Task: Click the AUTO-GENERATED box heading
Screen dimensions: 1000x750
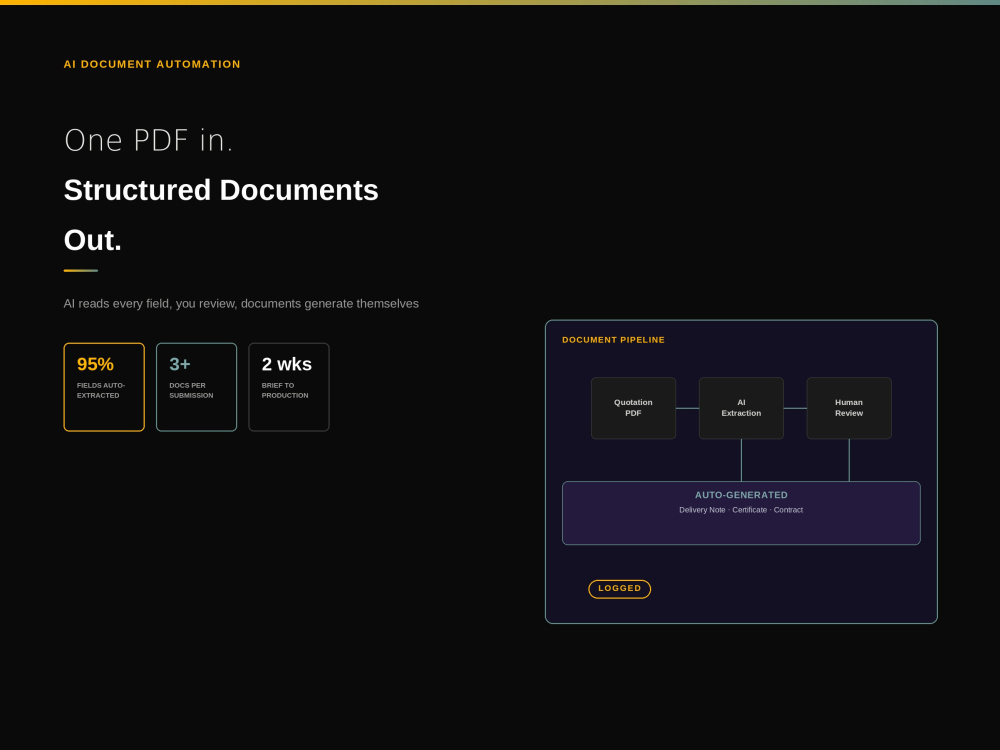Action: coord(741,495)
